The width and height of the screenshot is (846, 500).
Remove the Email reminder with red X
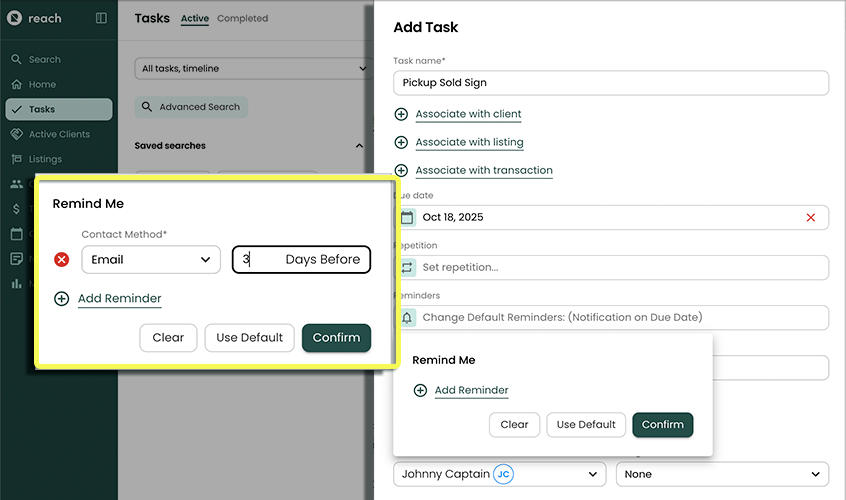click(62, 260)
